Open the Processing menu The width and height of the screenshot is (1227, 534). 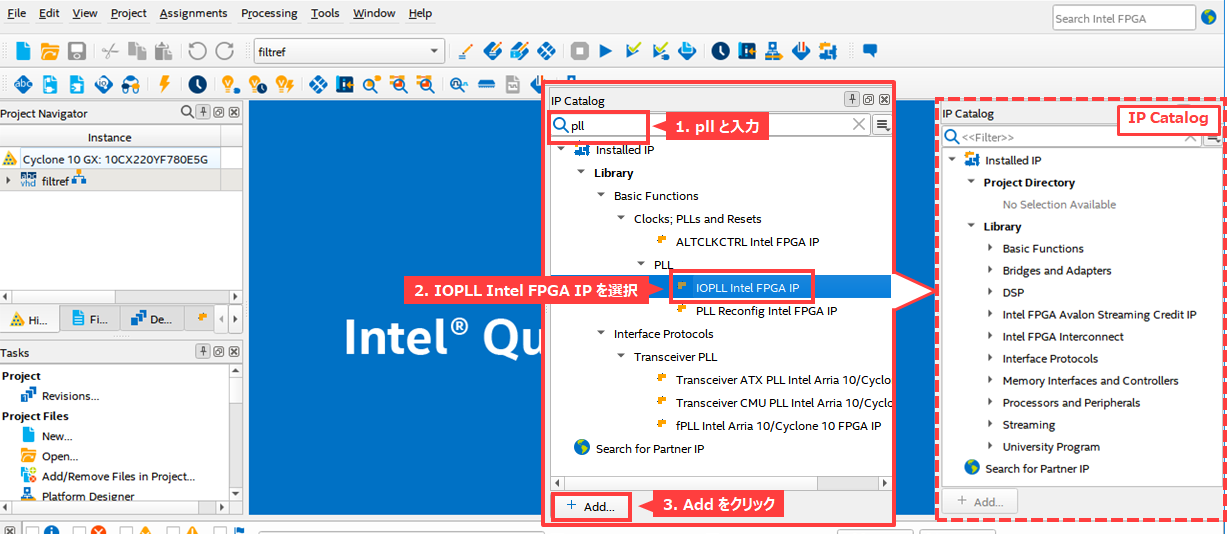click(x=269, y=13)
